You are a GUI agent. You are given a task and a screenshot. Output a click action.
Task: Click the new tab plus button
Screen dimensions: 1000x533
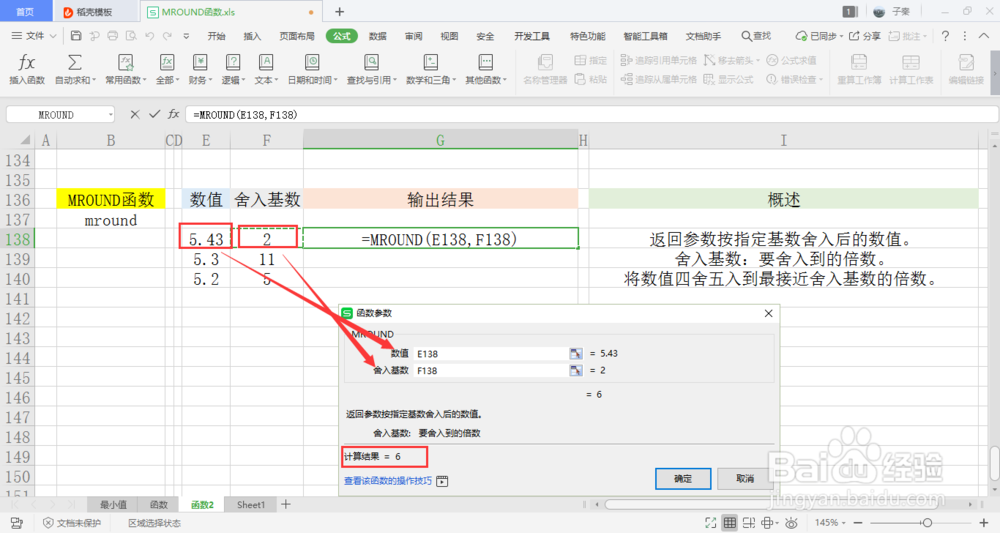(339, 11)
